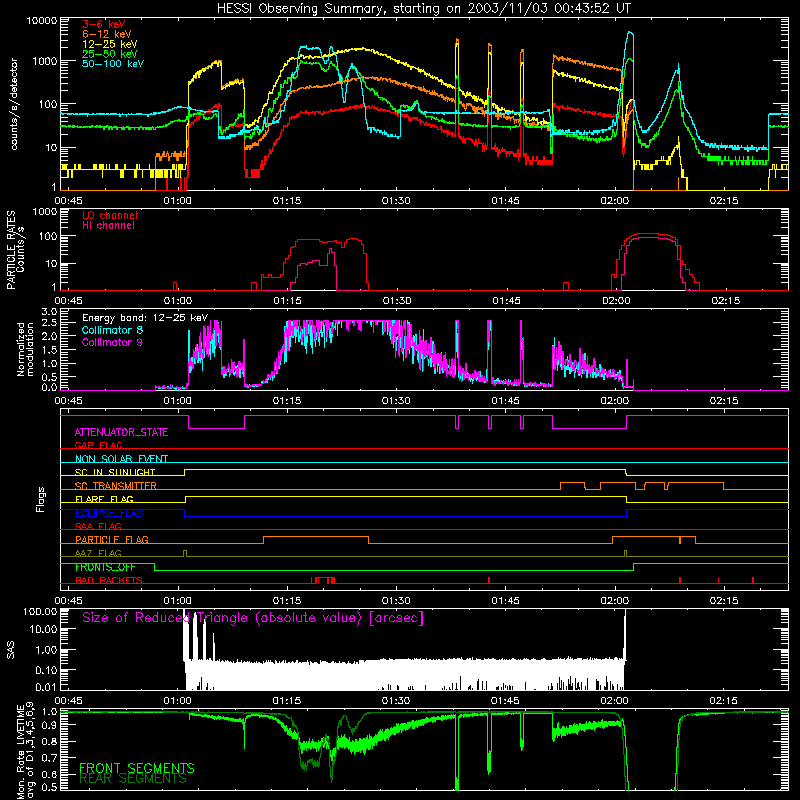Select the cyan '50-100 keV' legend label

(x=113, y=64)
